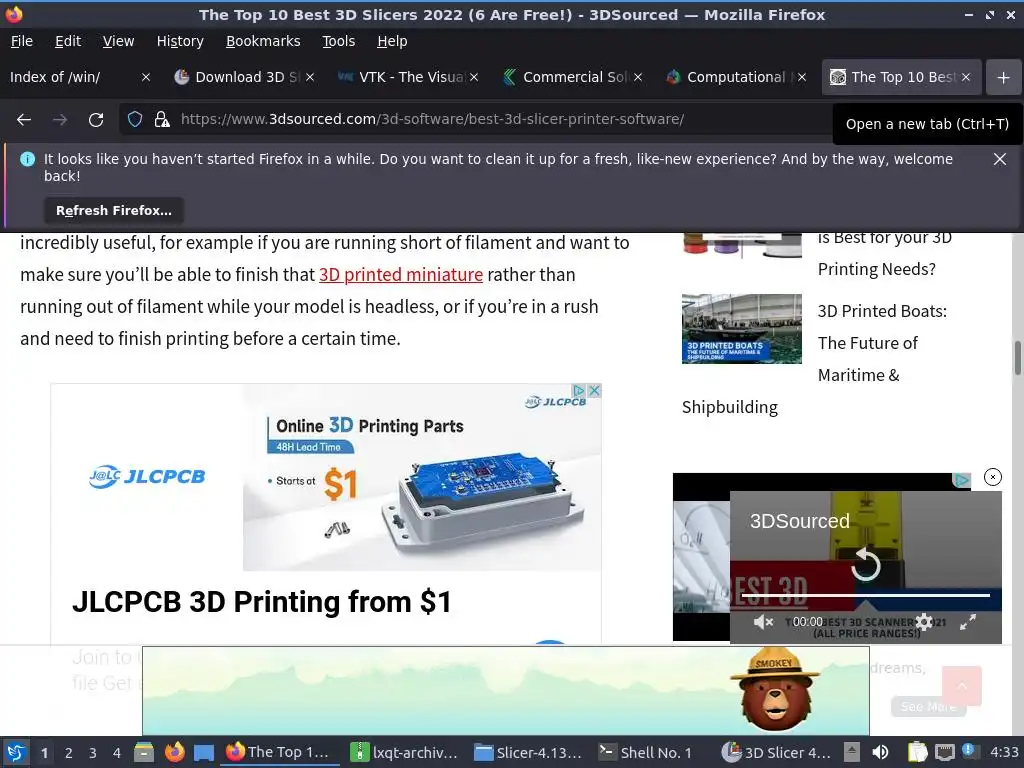
Task: Click the system clock showing 4:33
Action: pyautogui.click(x=1004, y=752)
